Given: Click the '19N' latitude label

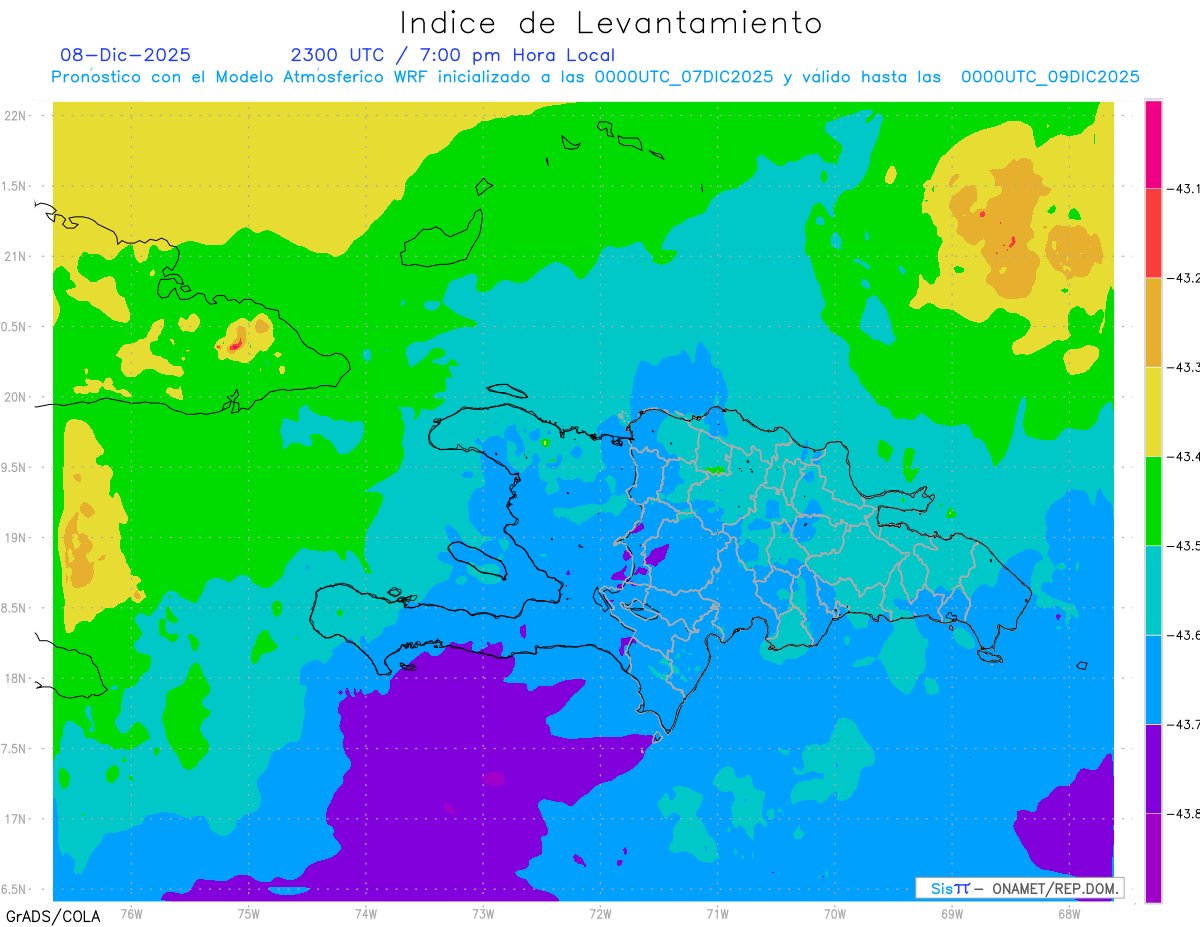Looking at the screenshot, I should click(x=16, y=538).
